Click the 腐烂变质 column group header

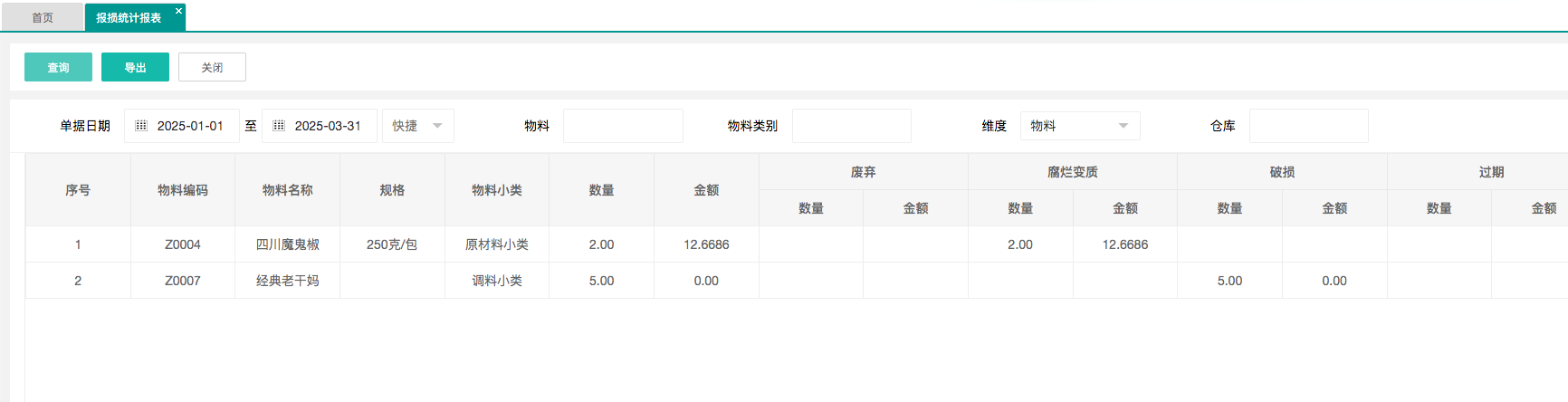click(1072, 172)
